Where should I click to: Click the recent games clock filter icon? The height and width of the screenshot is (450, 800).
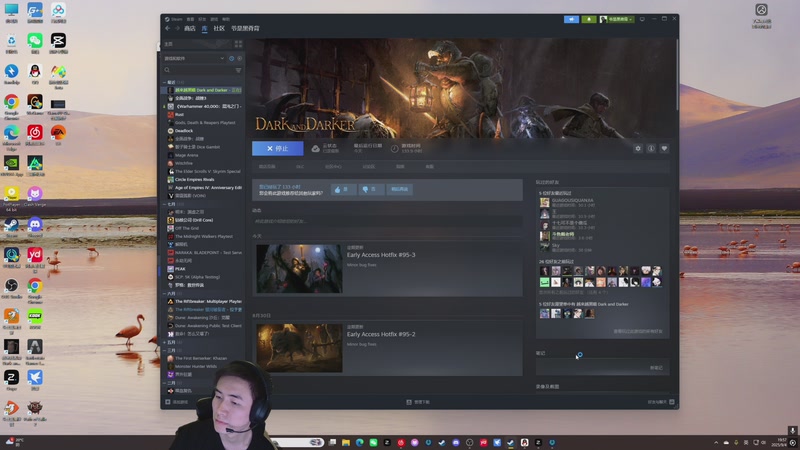231,59
